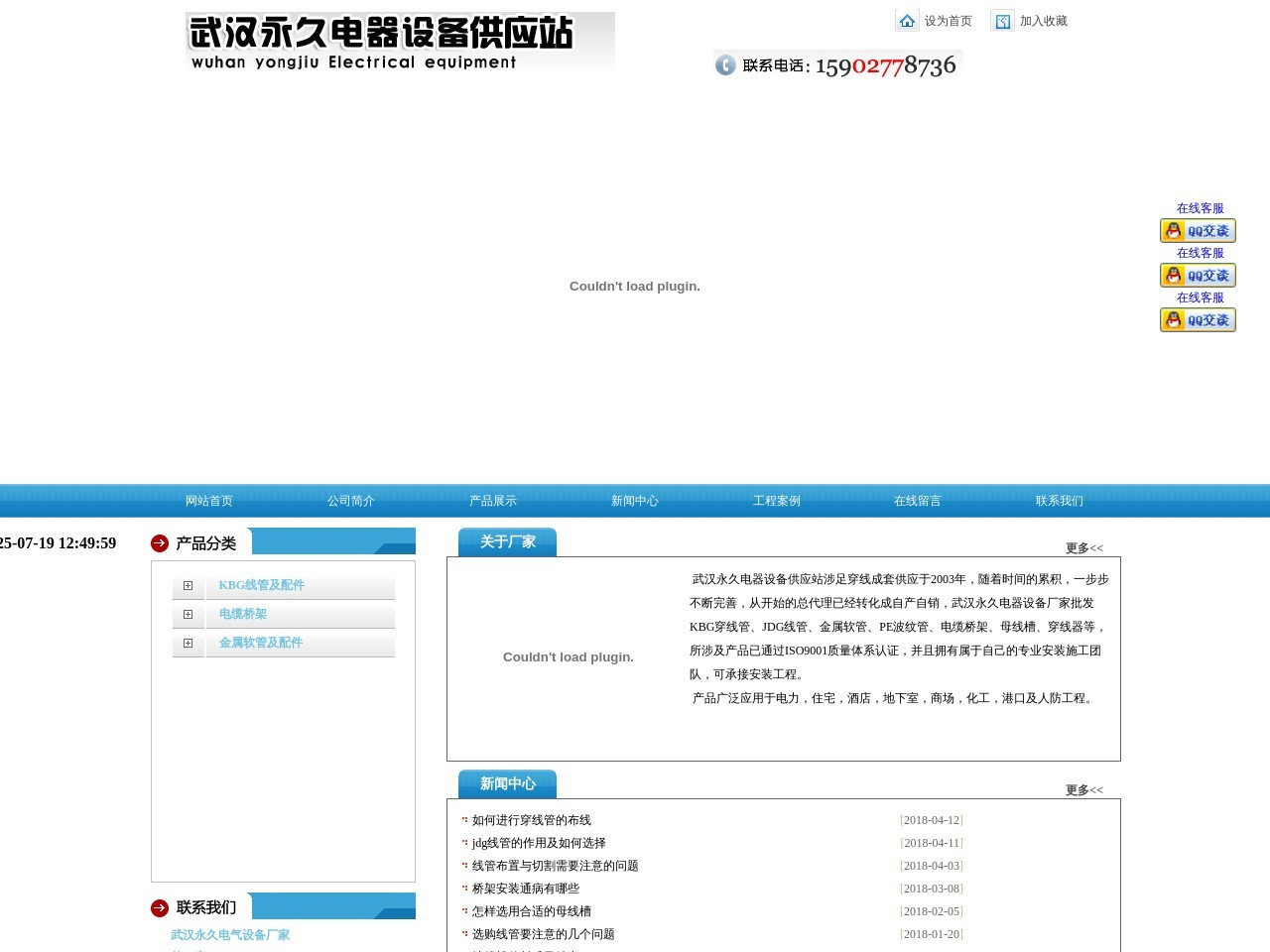This screenshot has width=1270, height=952.
Task: Click 更多<< beside 关于厂家
Action: [1081, 547]
